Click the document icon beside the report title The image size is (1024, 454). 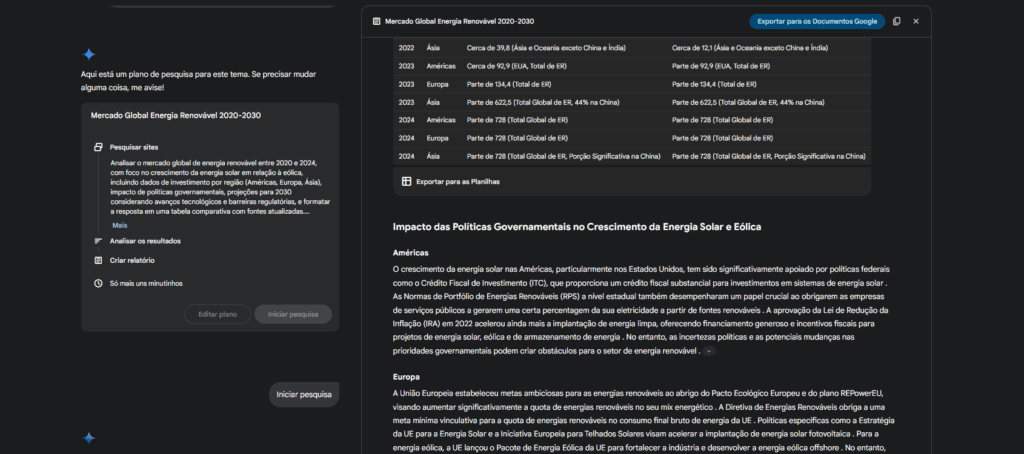[x=376, y=21]
